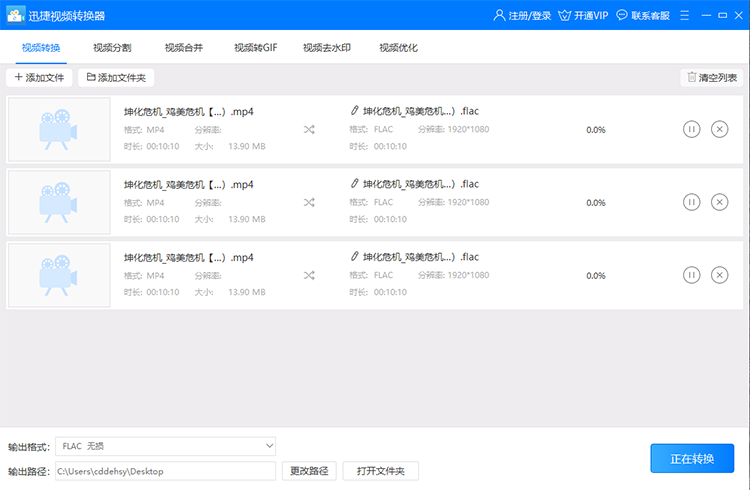Image resolution: width=750 pixels, height=490 pixels.
Task: Select the 视频转换 tab
Action: [x=41, y=47]
